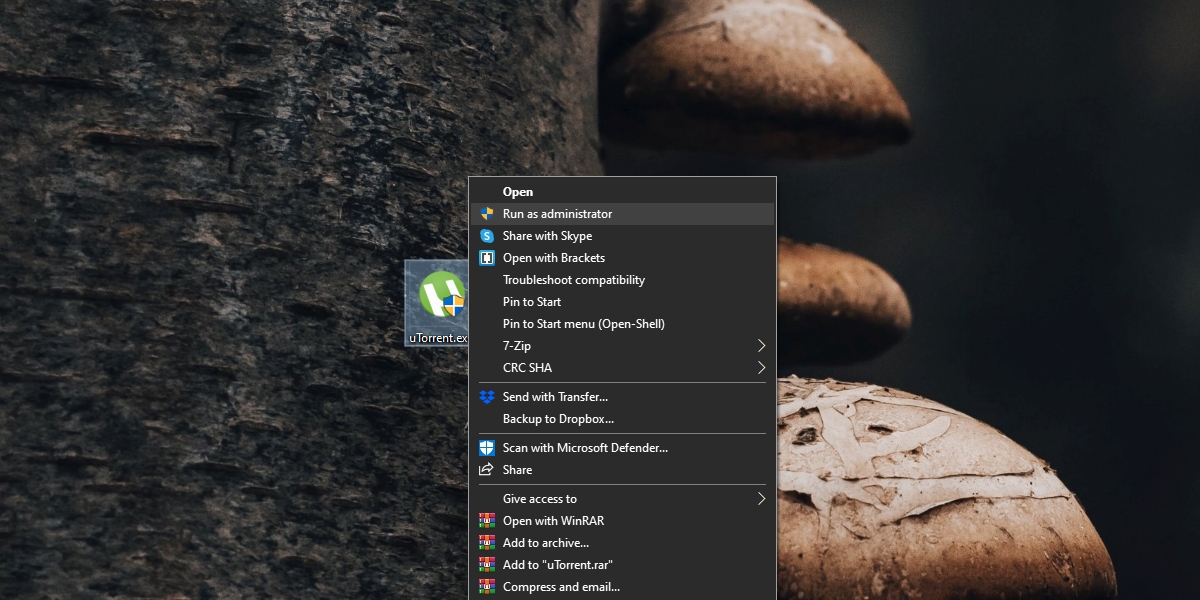This screenshot has width=1200, height=600.
Task: Click the Brackets icon in the context menu
Action: click(487, 258)
